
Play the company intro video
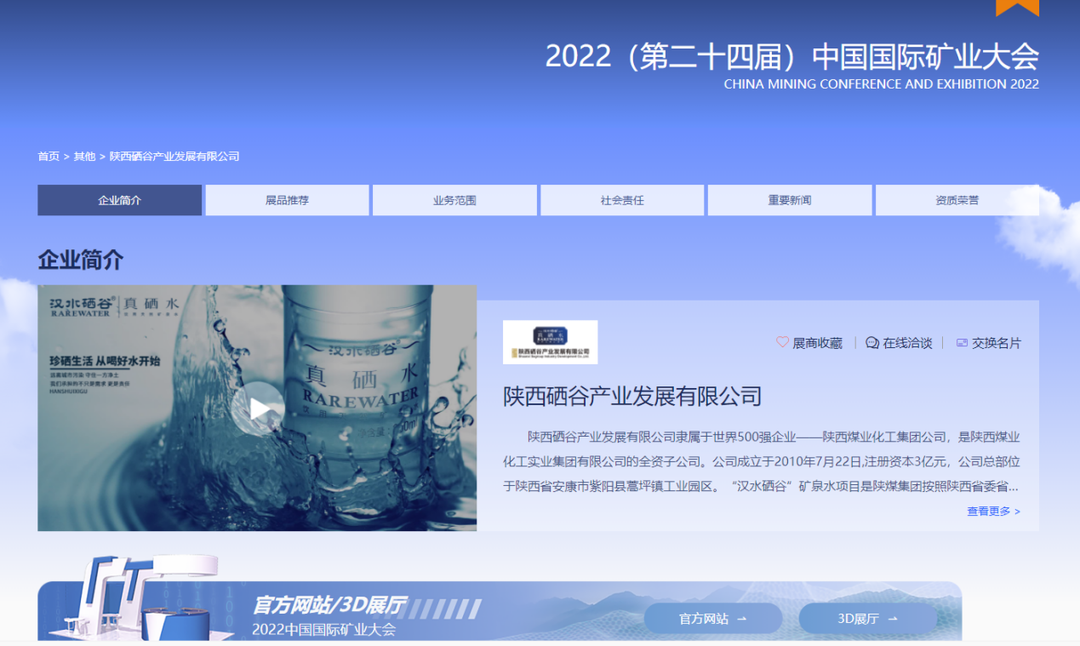tap(258, 408)
